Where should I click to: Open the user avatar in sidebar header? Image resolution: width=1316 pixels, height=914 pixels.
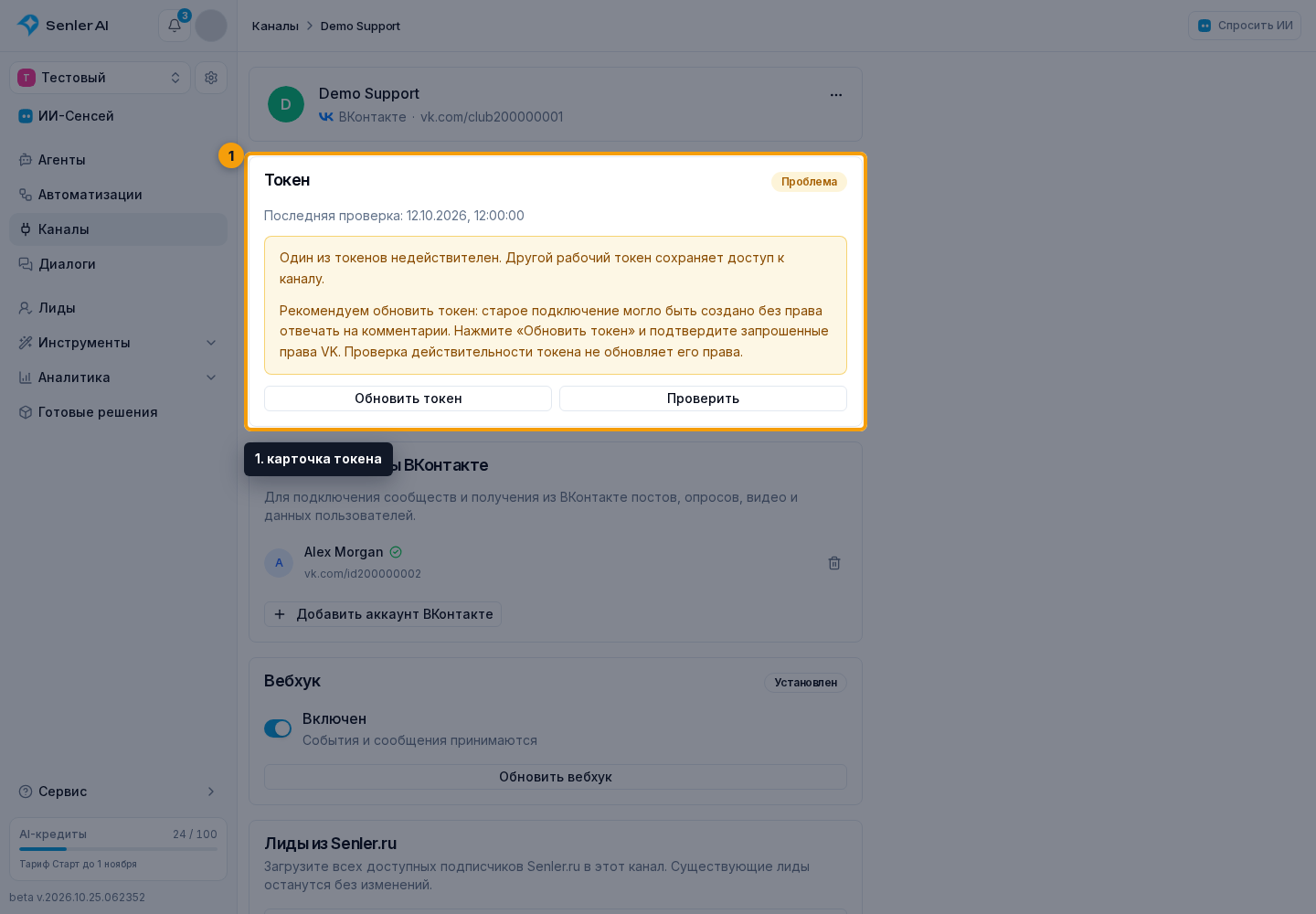(211, 26)
